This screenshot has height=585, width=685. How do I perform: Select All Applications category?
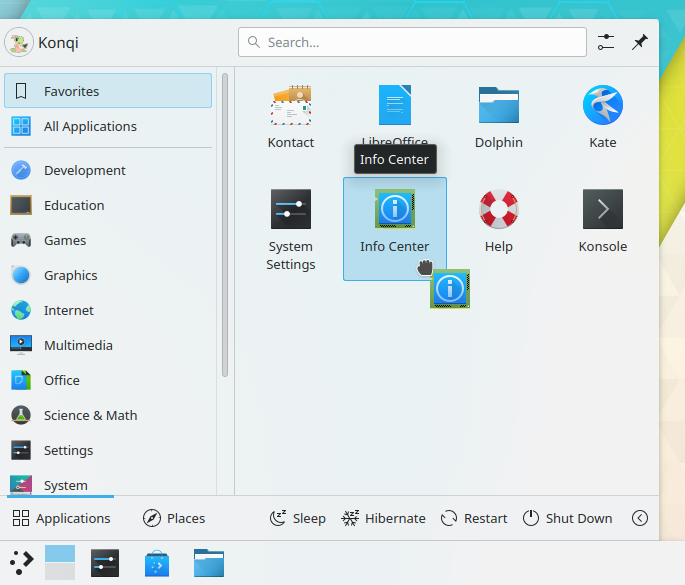[x=108, y=126]
